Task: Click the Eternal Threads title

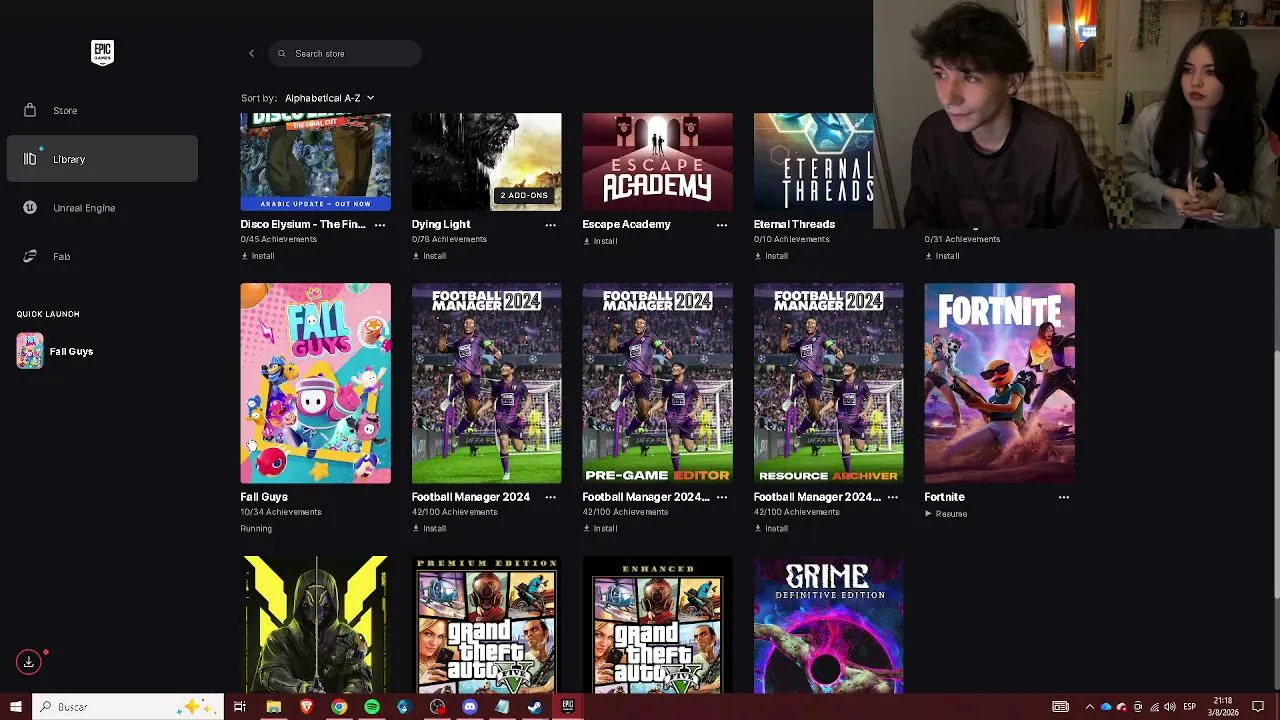Action: pyautogui.click(x=794, y=225)
